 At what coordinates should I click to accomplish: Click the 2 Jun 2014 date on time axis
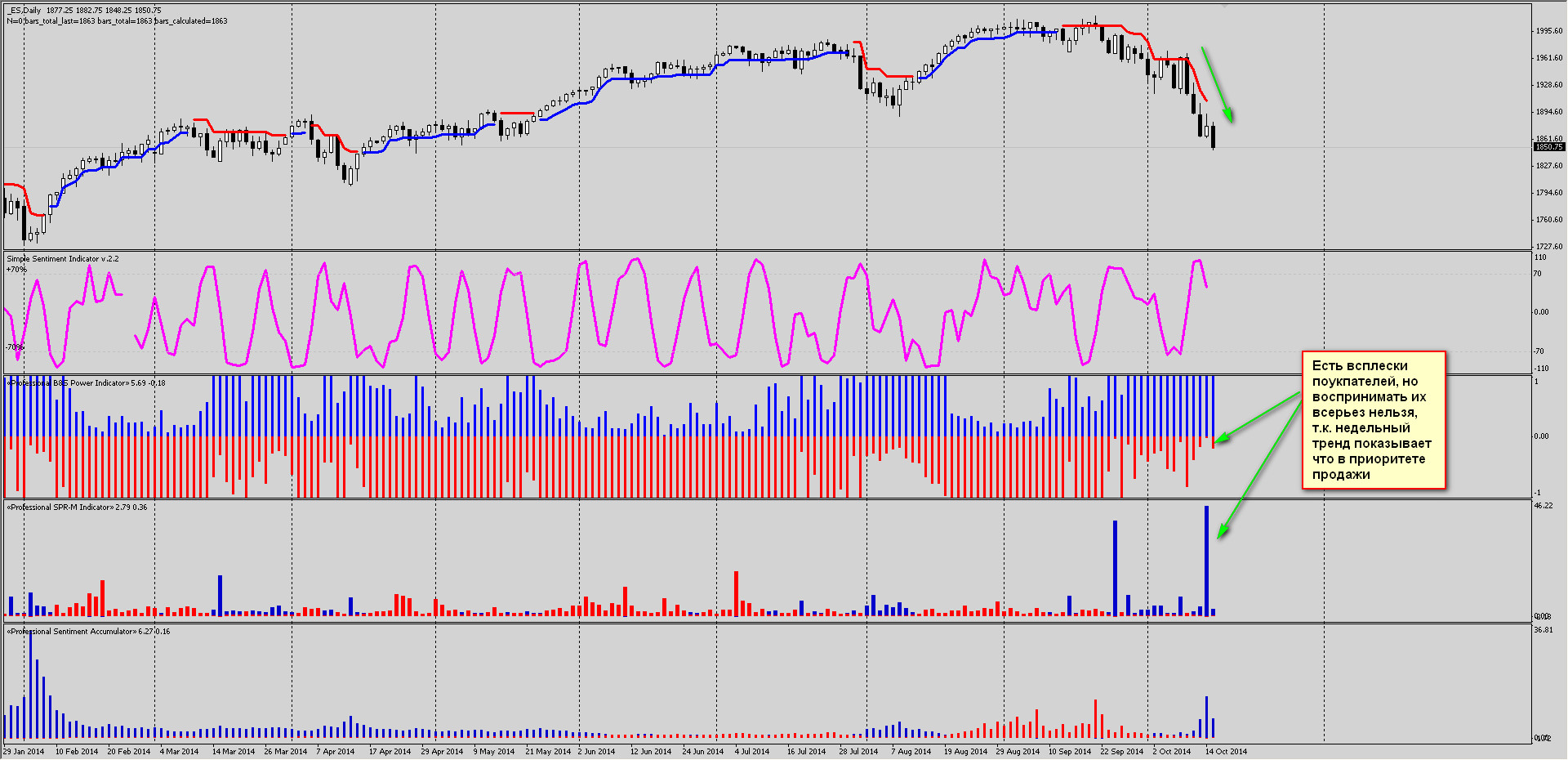596,752
